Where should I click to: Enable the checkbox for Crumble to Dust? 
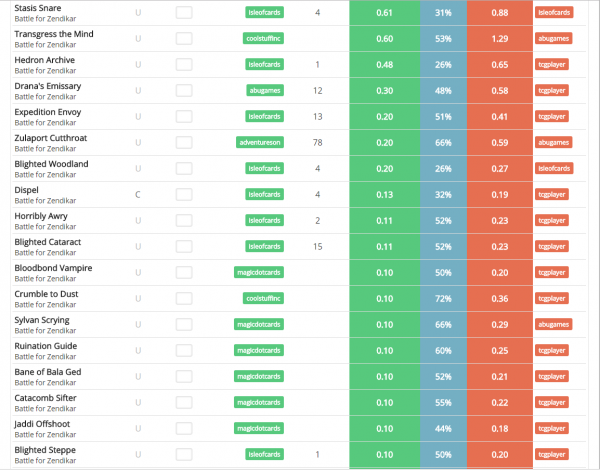[x=183, y=299]
